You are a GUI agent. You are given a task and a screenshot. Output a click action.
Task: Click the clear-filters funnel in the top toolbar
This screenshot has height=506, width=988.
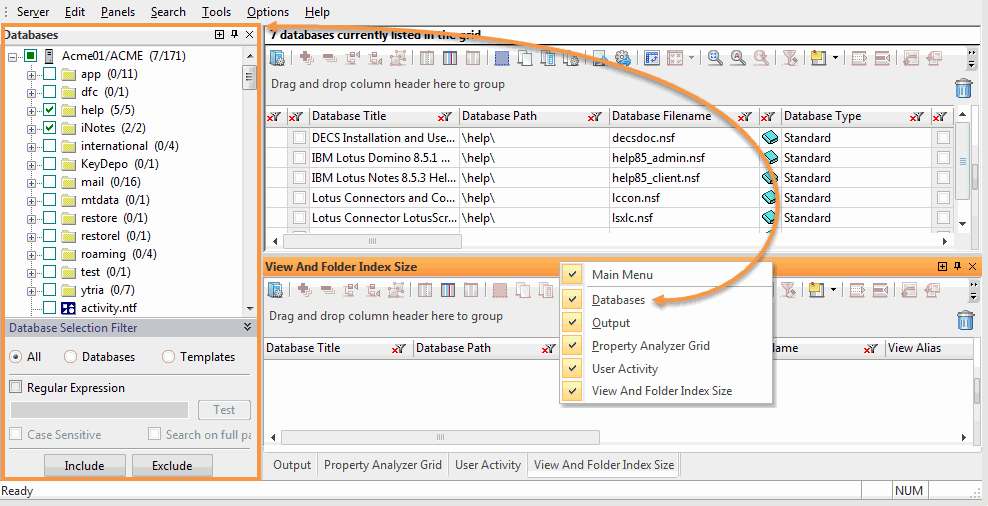[x=789, y=58]
